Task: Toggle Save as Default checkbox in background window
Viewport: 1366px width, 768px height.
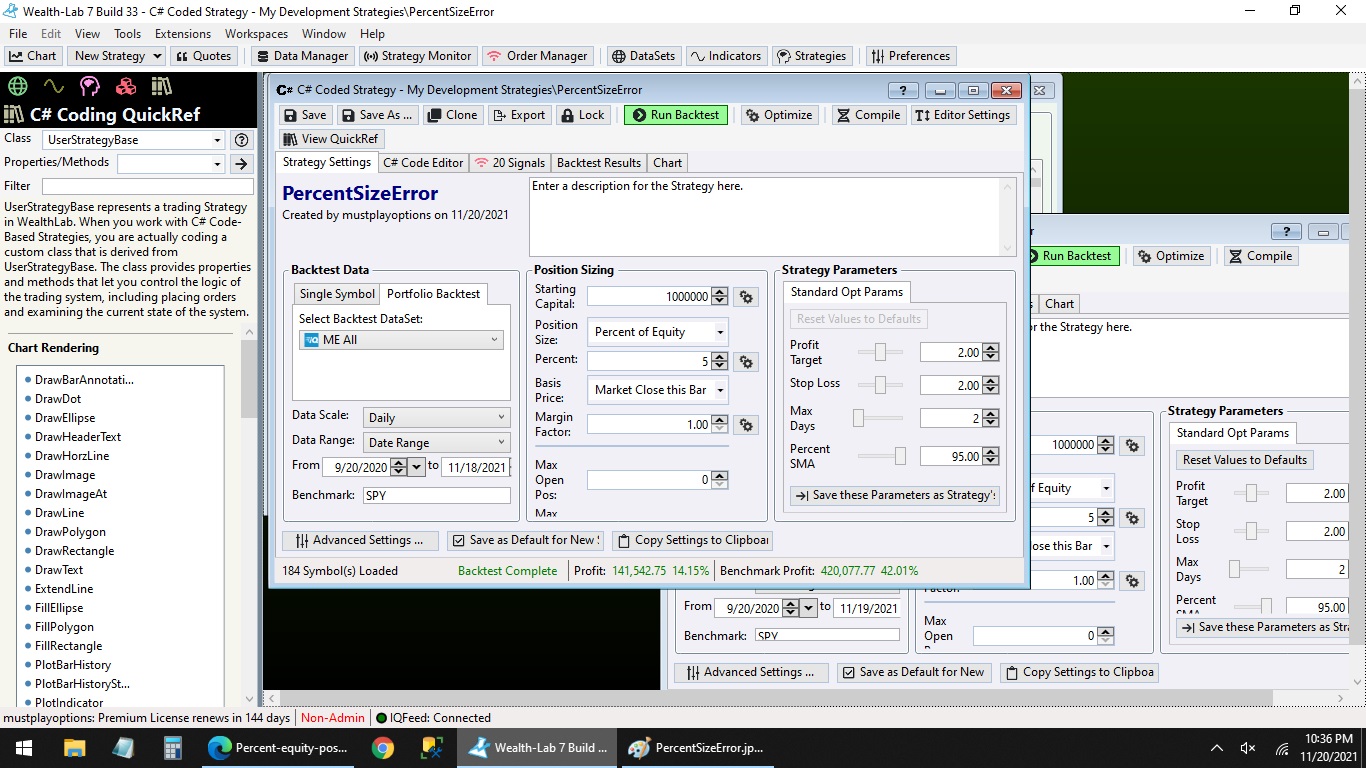Action: (x=848, y=672)
